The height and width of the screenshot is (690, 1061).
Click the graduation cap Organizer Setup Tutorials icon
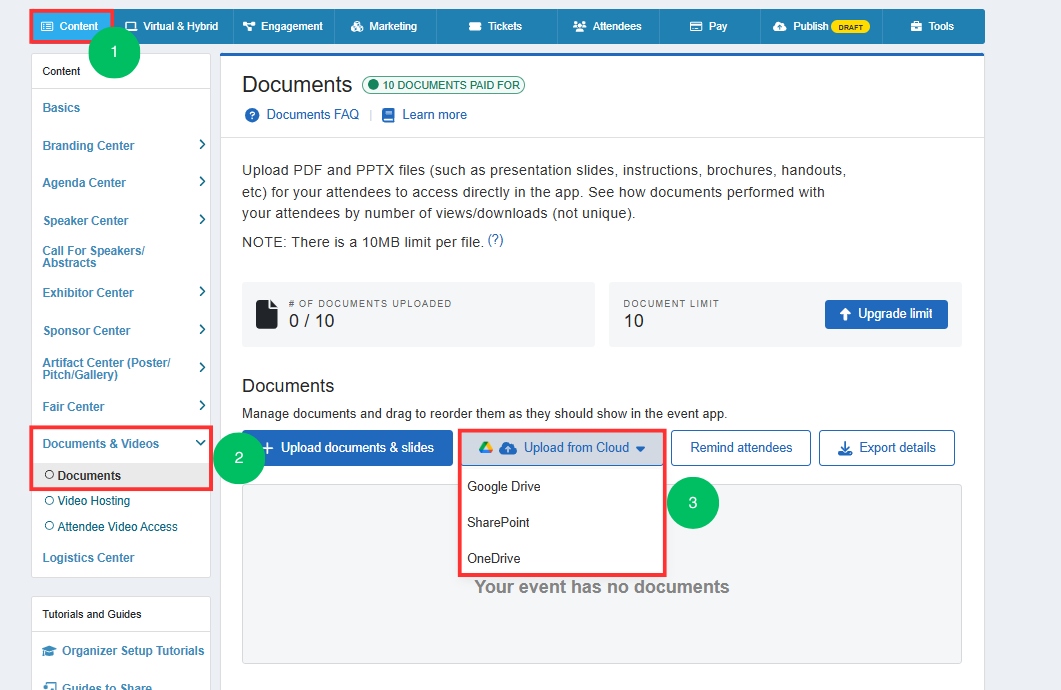pyautogui.click(x=49, y=651)
